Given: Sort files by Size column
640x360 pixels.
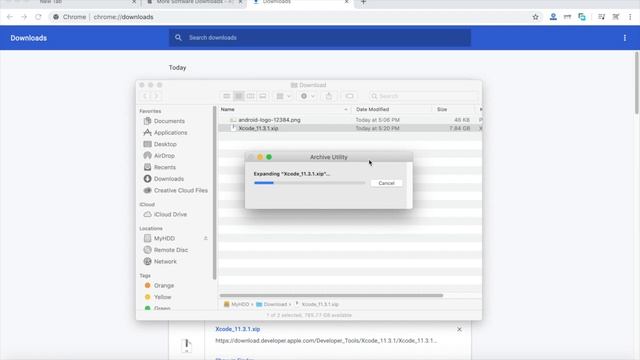Looking at the screenshot, I should pos(453,109).
